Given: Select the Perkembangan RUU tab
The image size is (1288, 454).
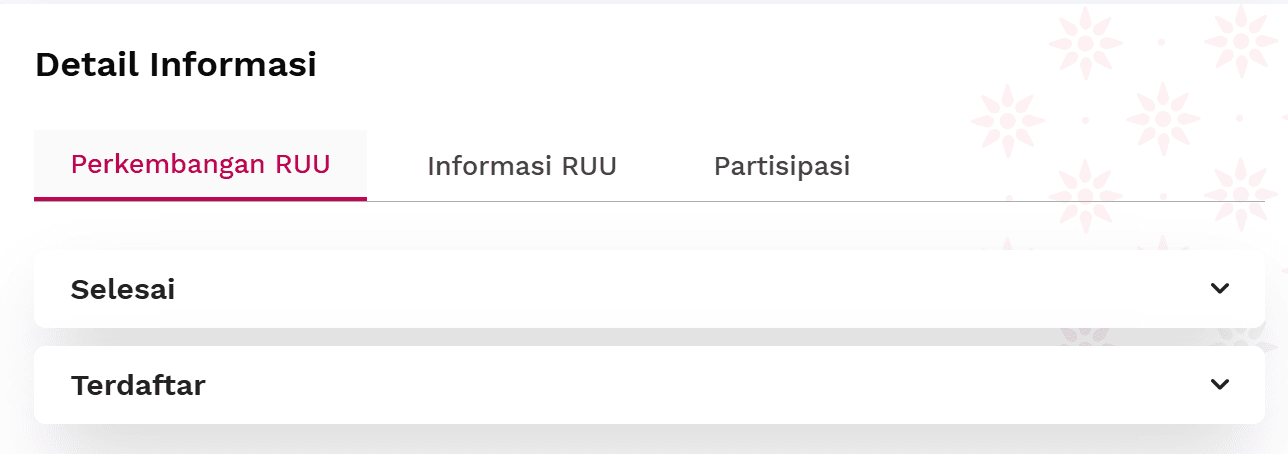Looking at the screenshot, I should [200, 165].
